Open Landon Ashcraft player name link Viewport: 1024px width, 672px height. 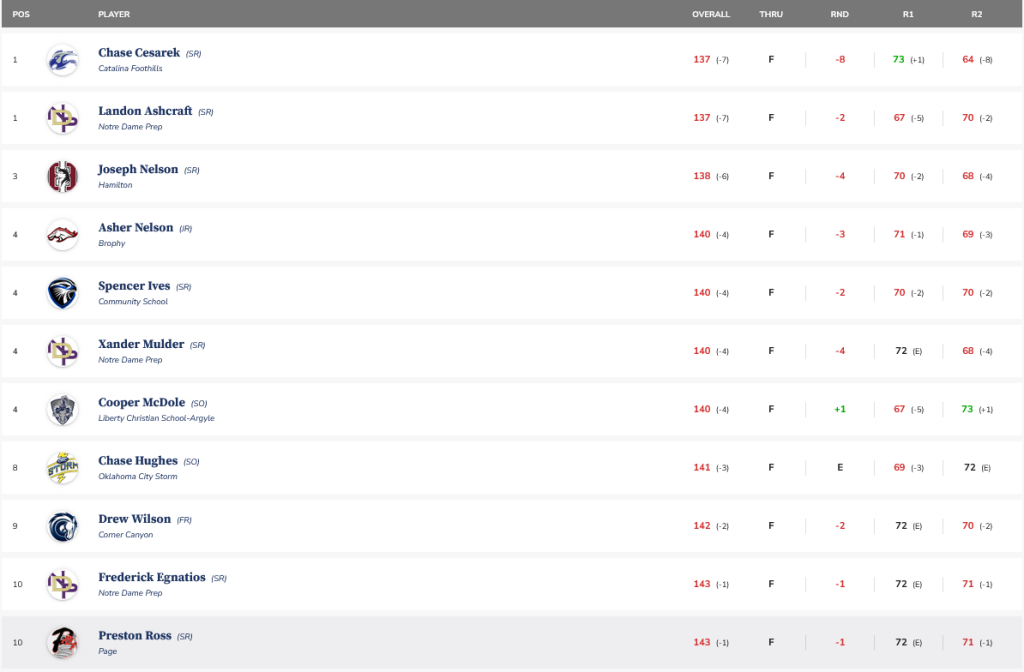point(145,111)
